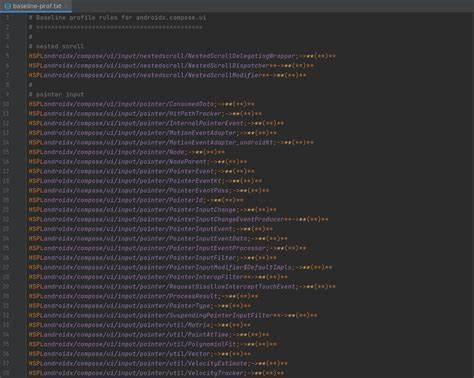Click the SuspendingPointerInputFilter rule line
474x378 pixels.
(173, 315)
